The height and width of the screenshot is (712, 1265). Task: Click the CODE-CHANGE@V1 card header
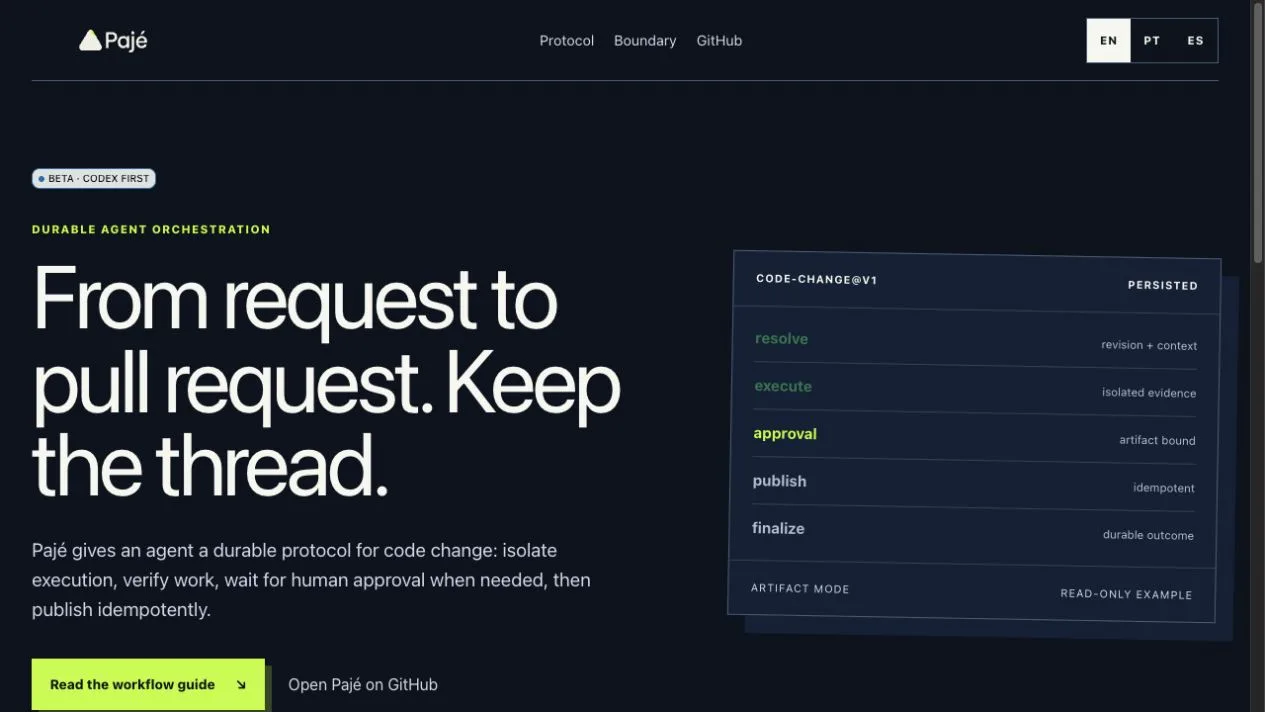point(817,280)
